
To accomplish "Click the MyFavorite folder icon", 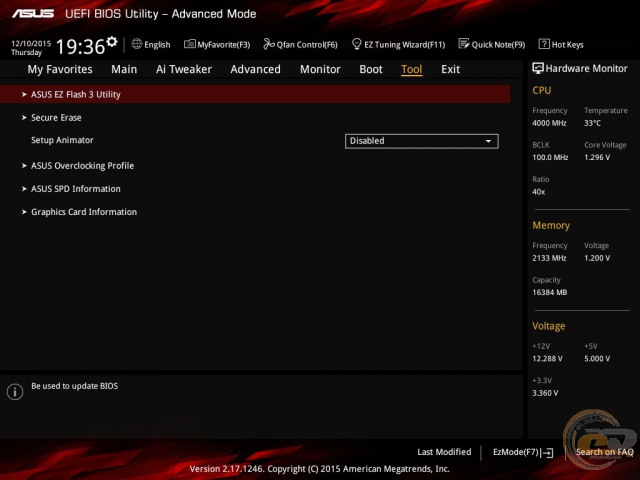I will tap(189, 44).
